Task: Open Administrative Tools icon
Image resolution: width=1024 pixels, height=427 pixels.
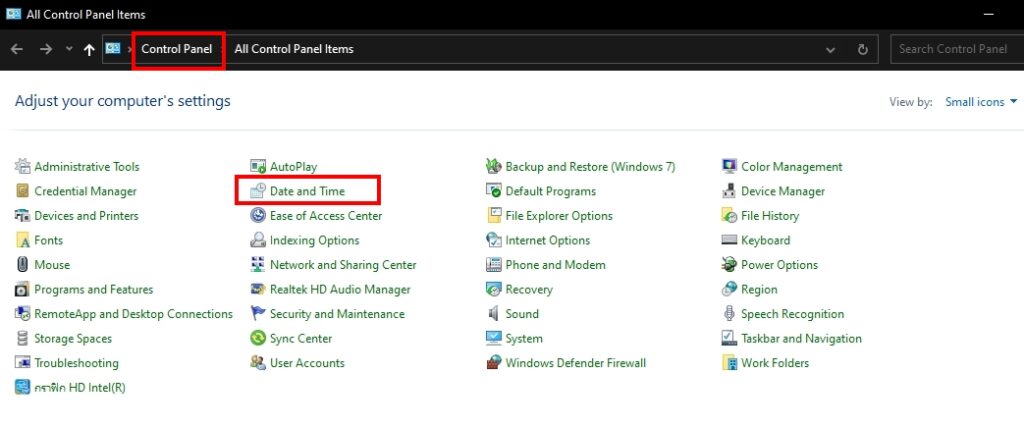Action: pos(23,166)
